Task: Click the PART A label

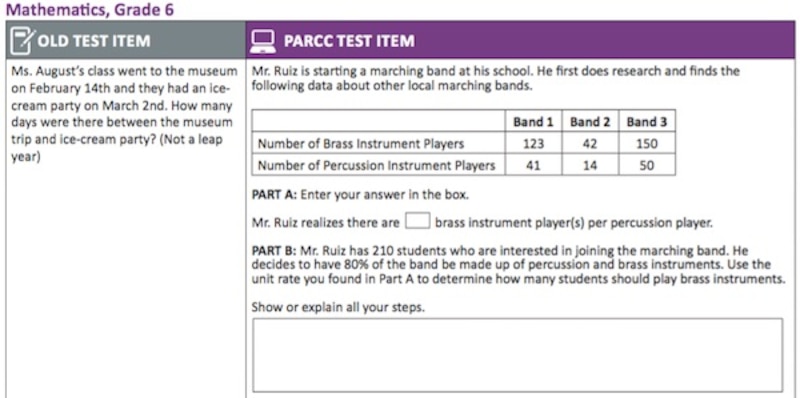Action: click(x=274, y=195)
